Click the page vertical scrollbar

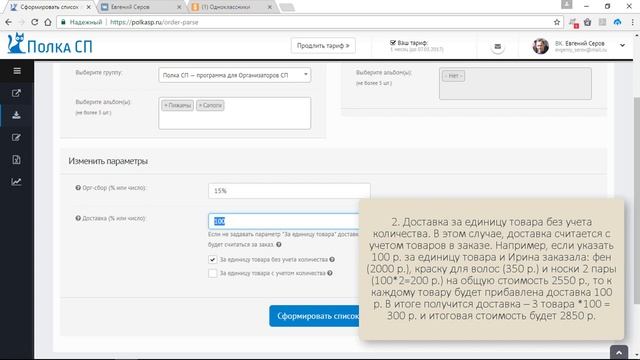tap(636, 200)
